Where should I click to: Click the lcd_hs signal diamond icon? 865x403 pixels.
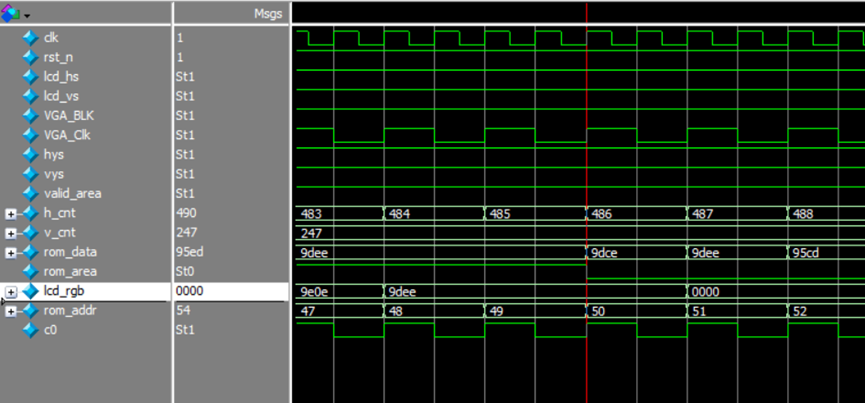[x=30, y=77]
